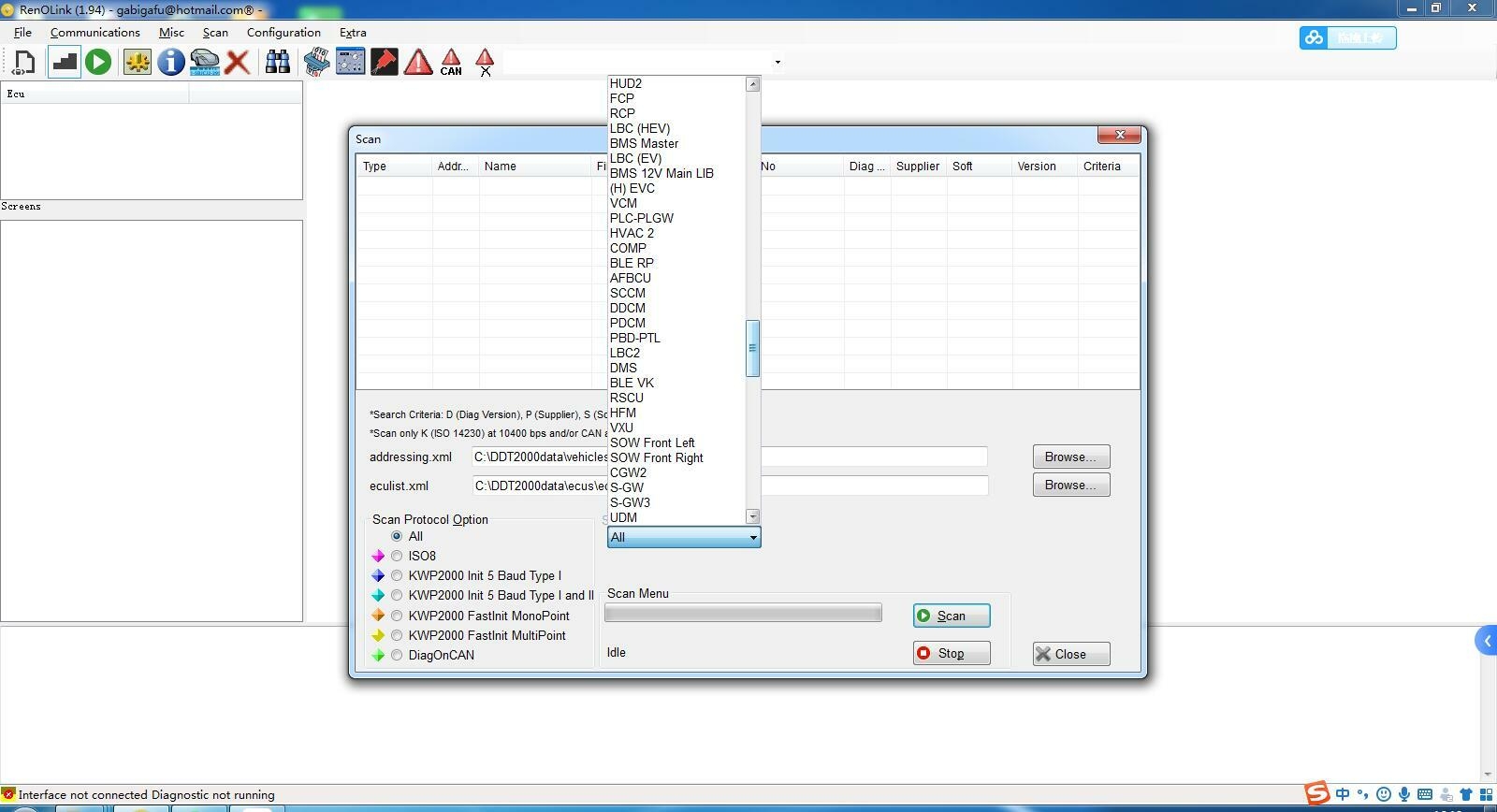Image resolution: width=1497 pixels, height=812 pixels.
Task: Click Browse button for addressing.xml
Action: coord(1070,457)
